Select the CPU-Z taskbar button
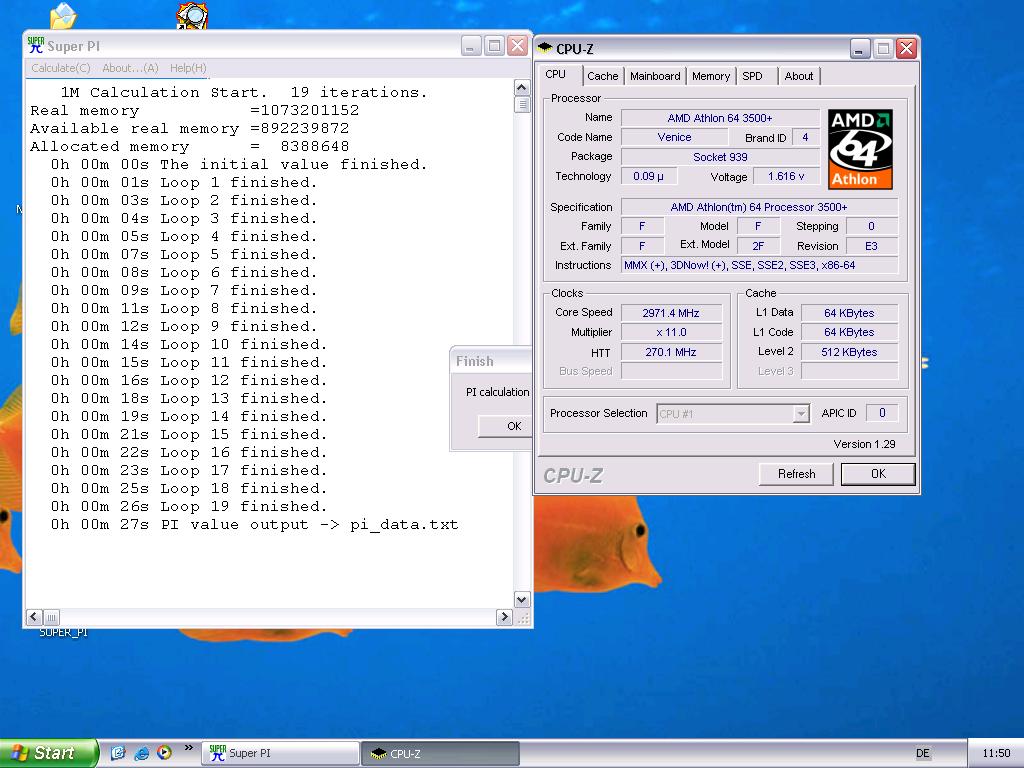 (x=441, y=753)
